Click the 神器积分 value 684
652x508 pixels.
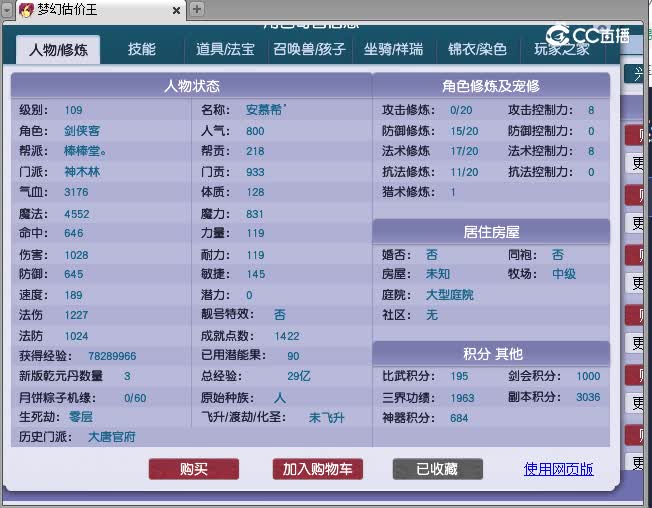pyautogui.click(x=459, y=418)
